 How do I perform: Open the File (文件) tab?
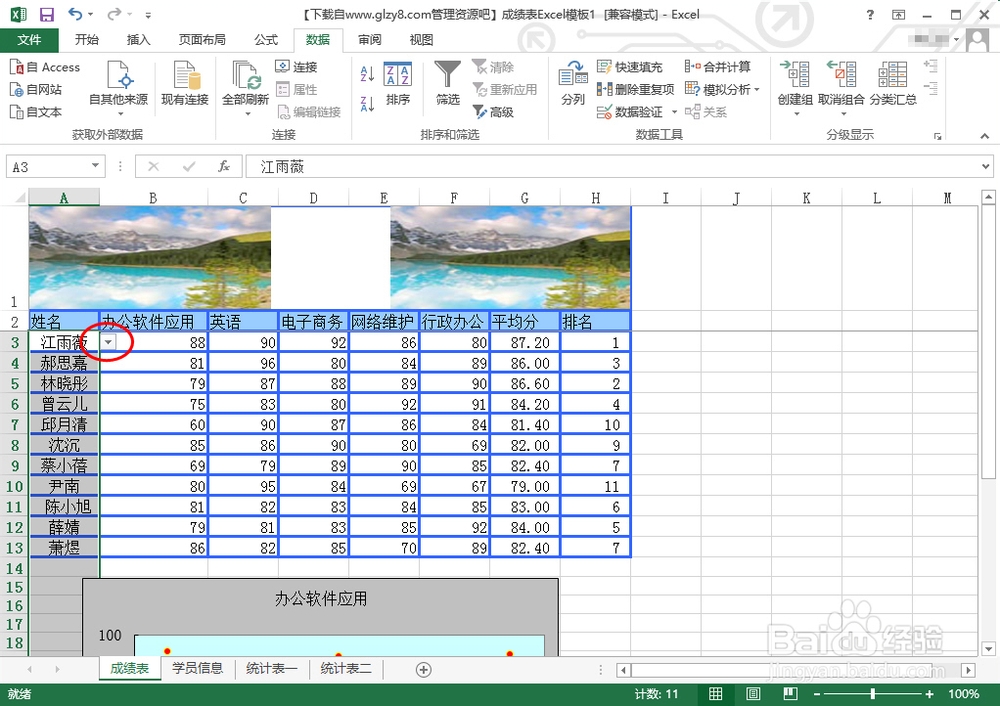[29, 40]
